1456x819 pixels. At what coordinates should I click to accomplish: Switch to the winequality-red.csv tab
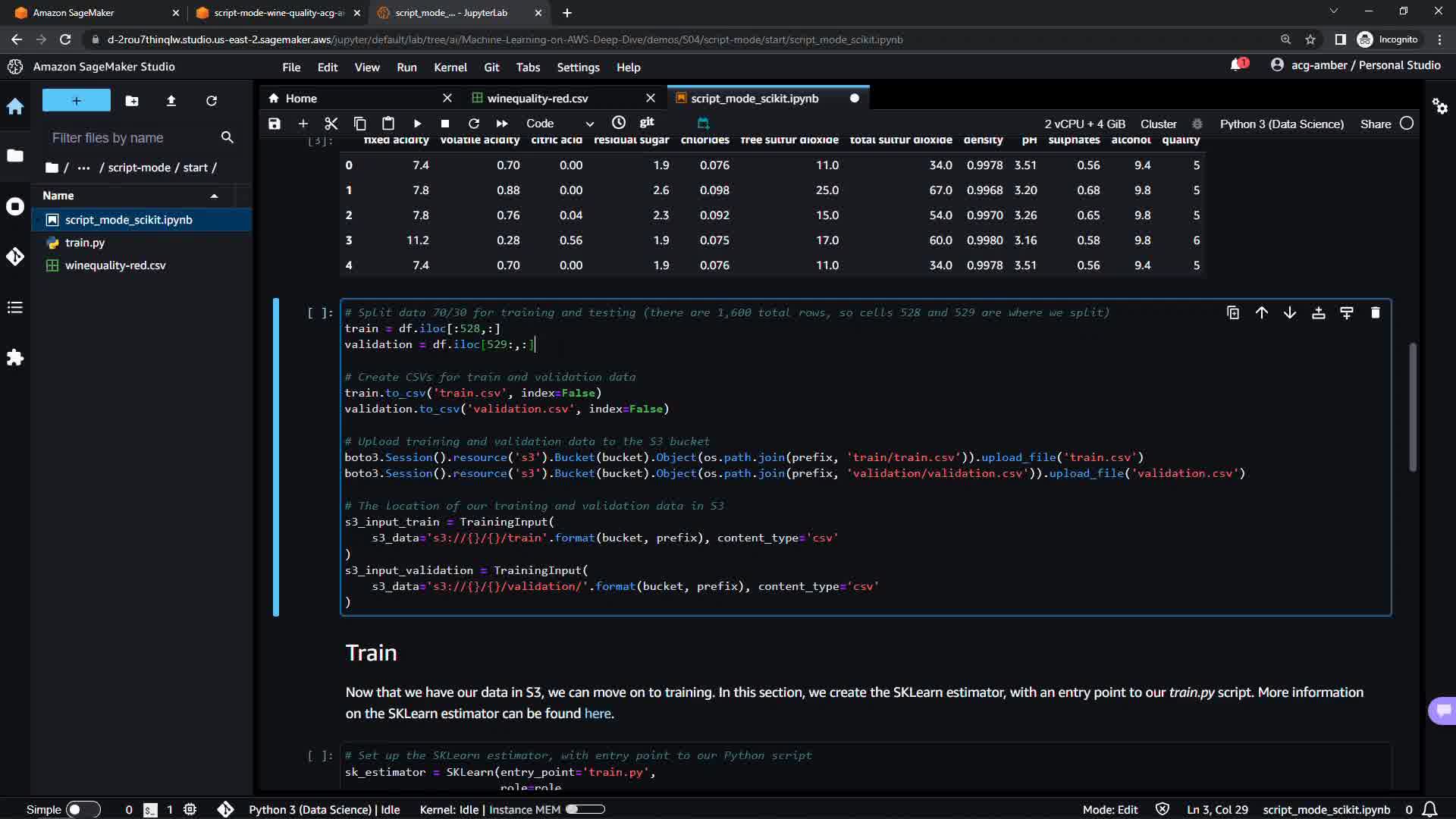537,99
